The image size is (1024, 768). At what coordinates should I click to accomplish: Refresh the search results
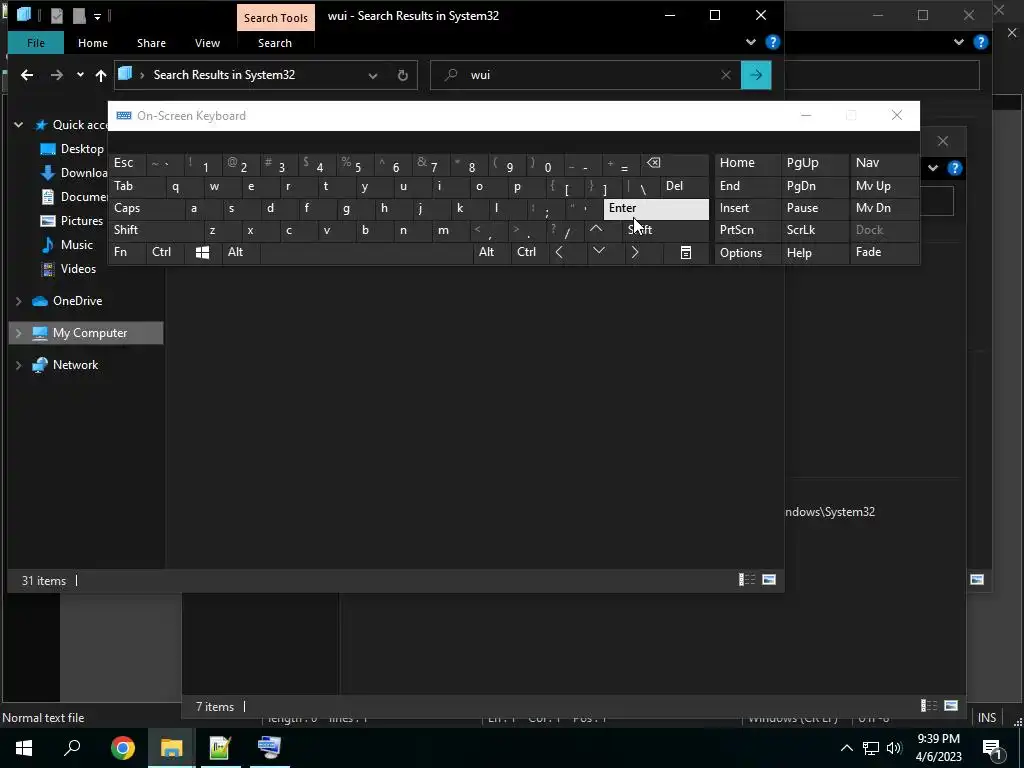403,76
